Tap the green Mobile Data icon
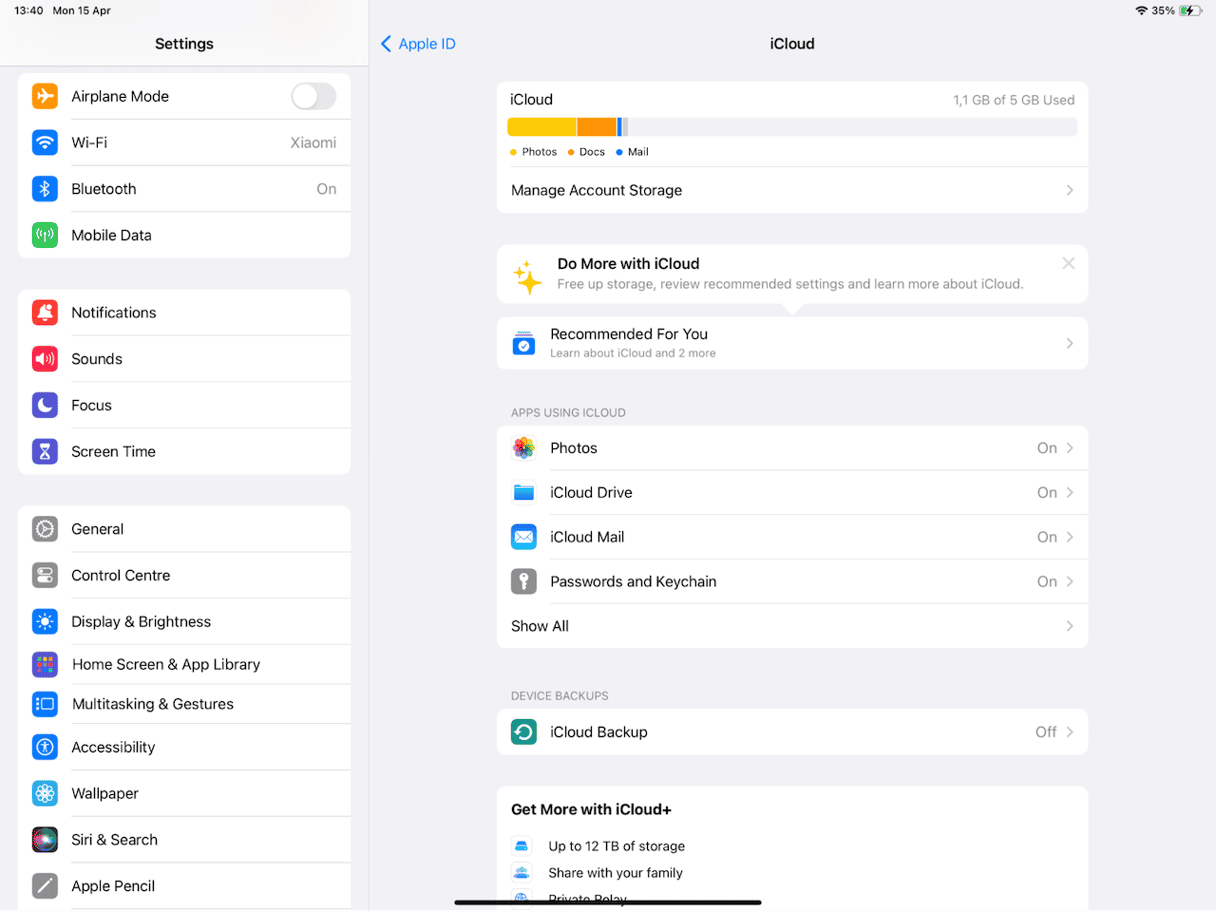 (x=45, y=235)
